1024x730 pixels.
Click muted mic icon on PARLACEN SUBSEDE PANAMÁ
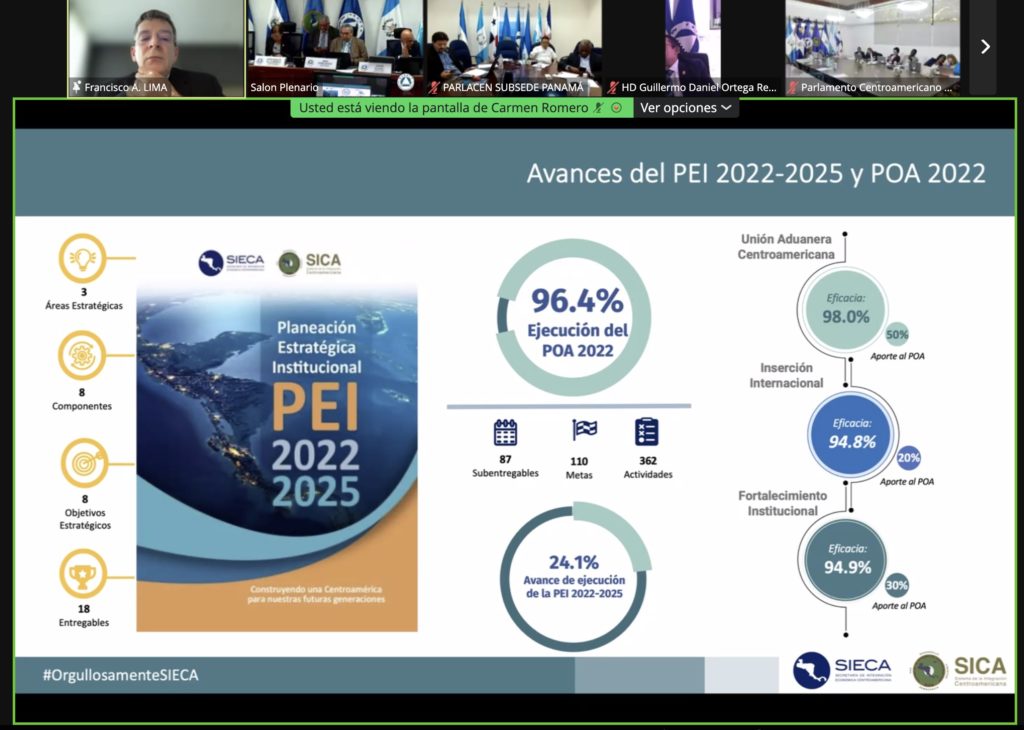(434, 87)
